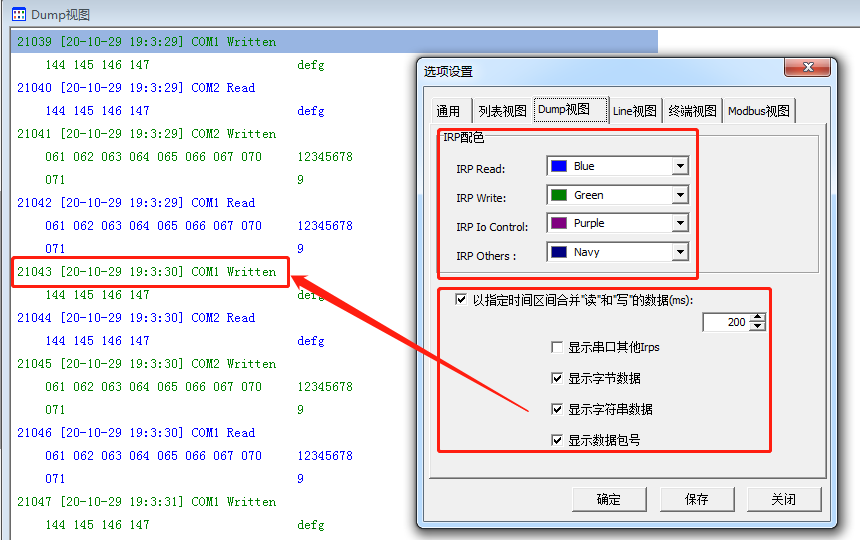Enable 显示串口其他Irps checkbox
The image size is (860, 540).
click(x=557, y=348)
